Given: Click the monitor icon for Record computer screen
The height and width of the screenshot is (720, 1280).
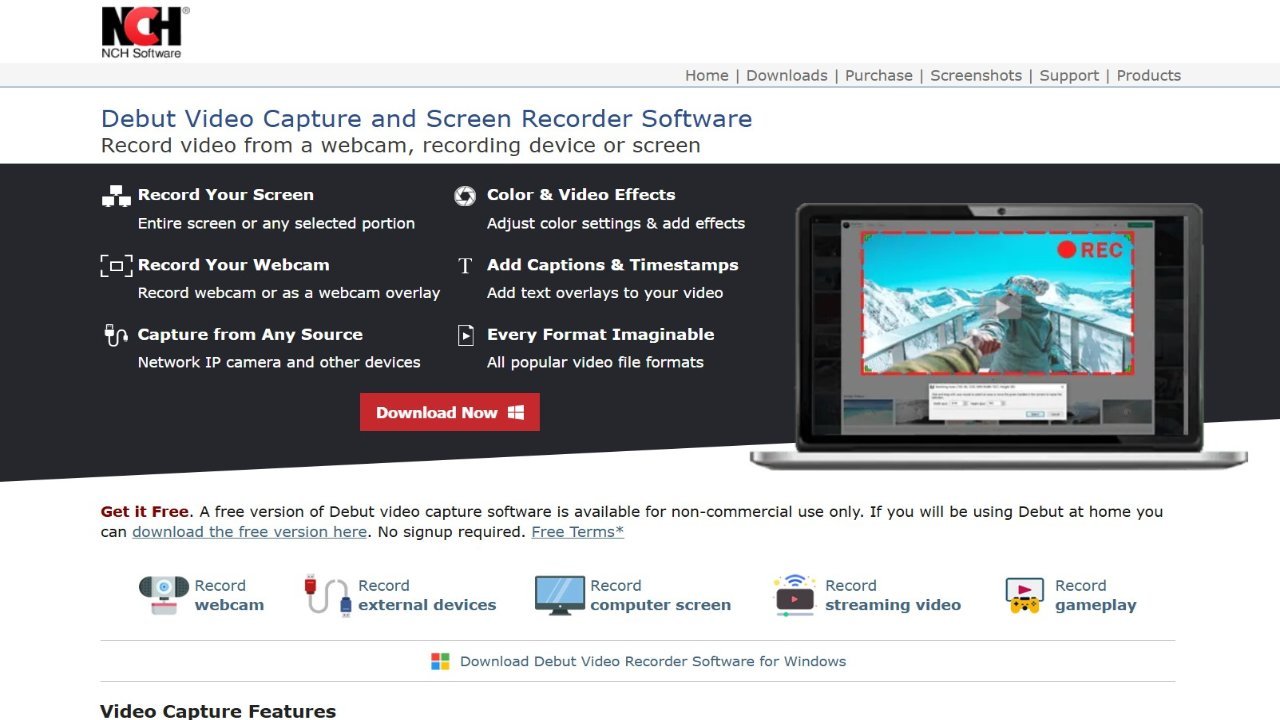Looking at the screenshot, I should tap(560, 595).
